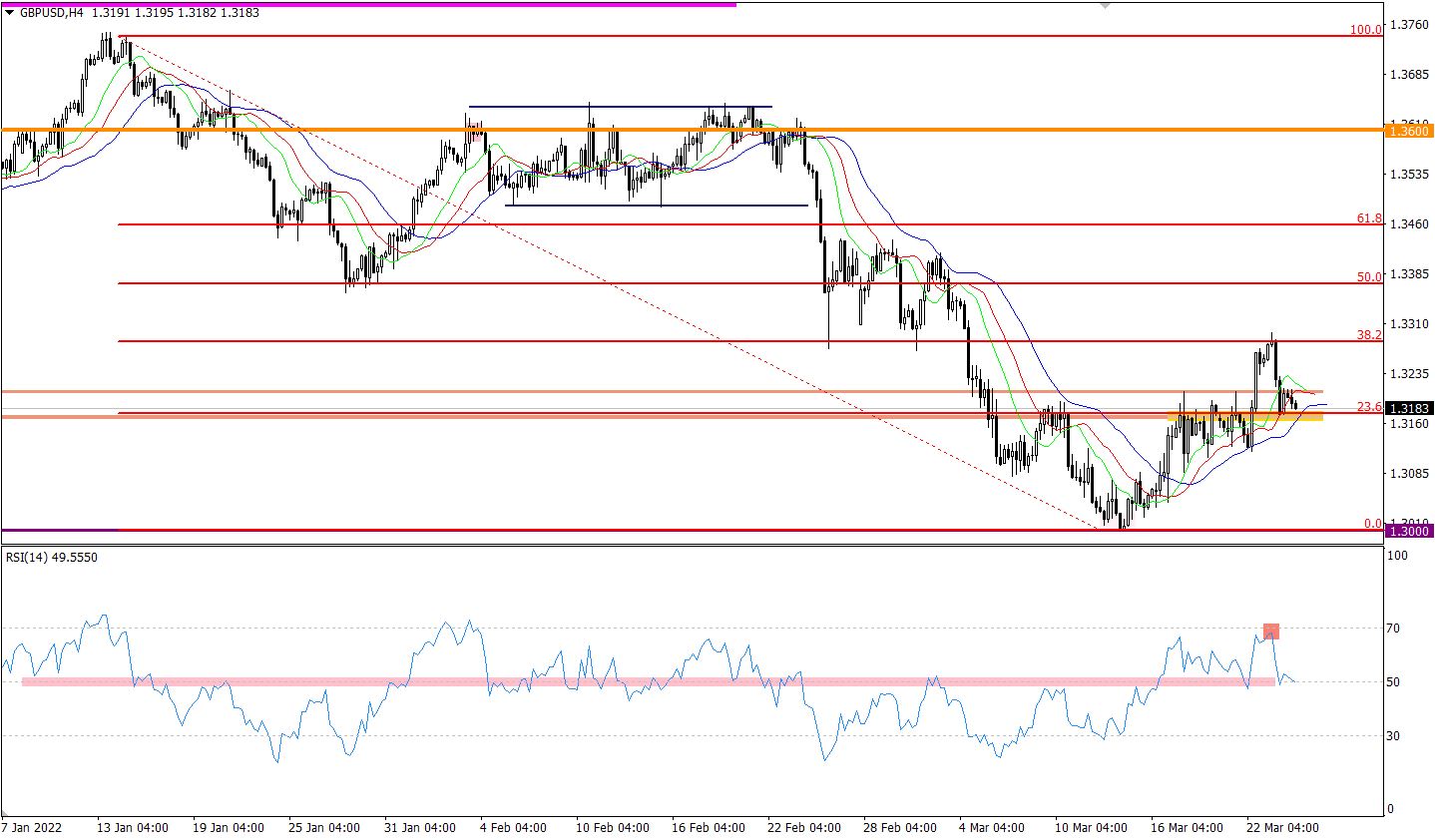Click the 1.3535 value on the price scale

tap(1410, 174)
